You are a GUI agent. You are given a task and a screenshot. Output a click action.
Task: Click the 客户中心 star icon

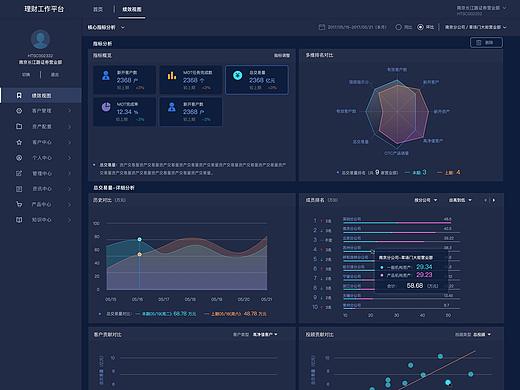pyautogui.click(x=19, y=142)
